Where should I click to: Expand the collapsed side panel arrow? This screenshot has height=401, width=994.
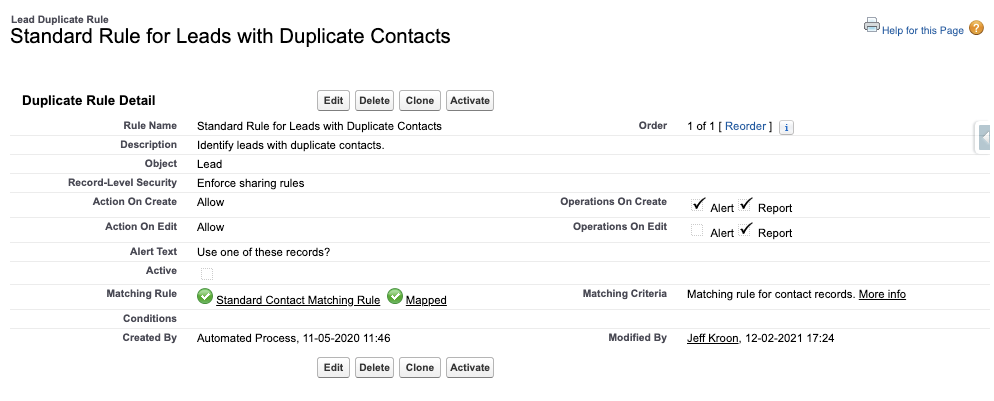985,138
